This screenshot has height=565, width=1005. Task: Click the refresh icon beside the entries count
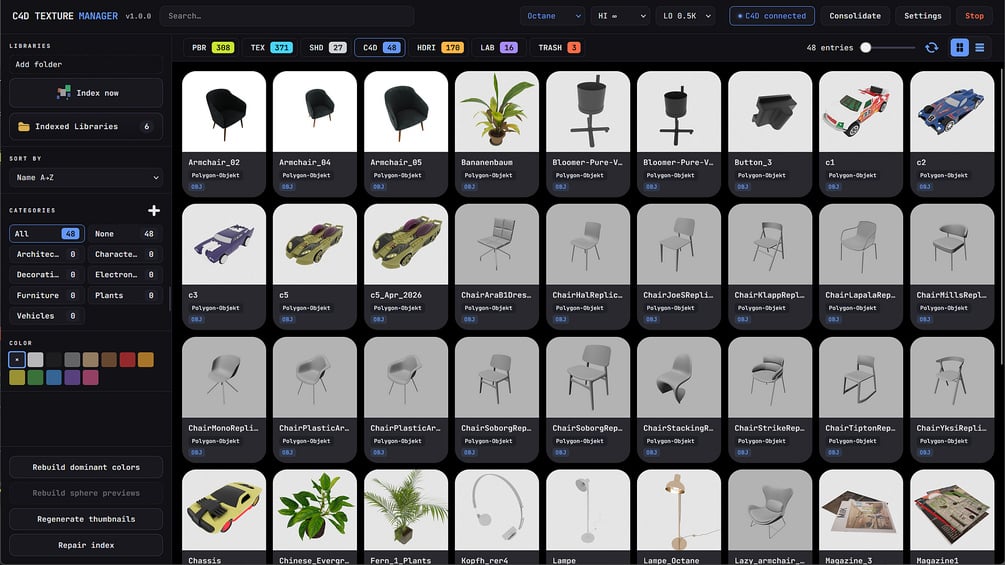[932, 47]
